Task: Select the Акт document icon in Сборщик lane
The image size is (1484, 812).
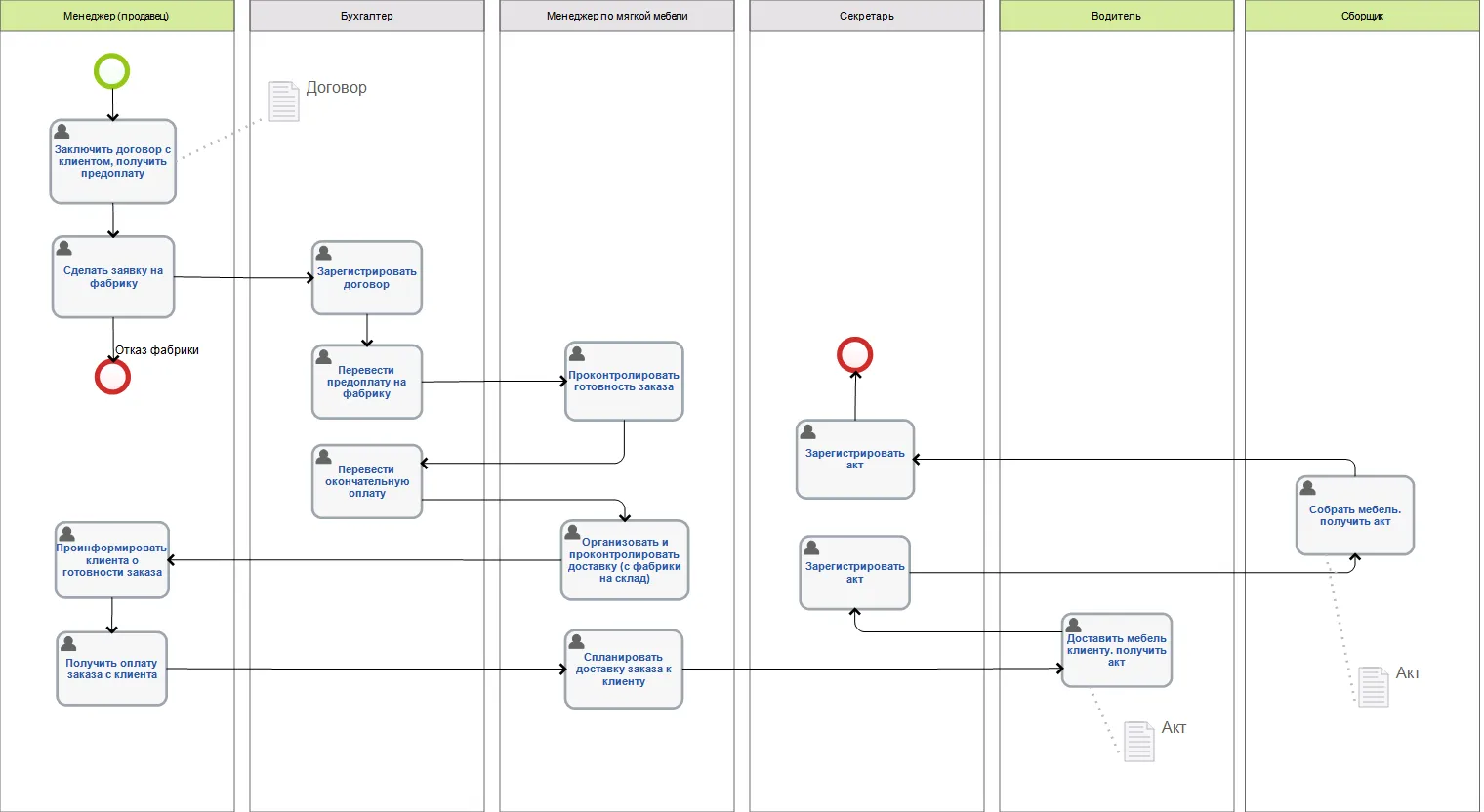Action: (1373, 687)
